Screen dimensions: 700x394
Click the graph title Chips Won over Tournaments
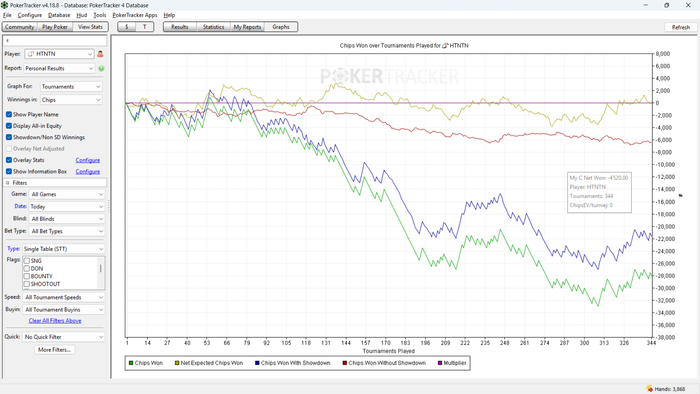tap(404, 46)
